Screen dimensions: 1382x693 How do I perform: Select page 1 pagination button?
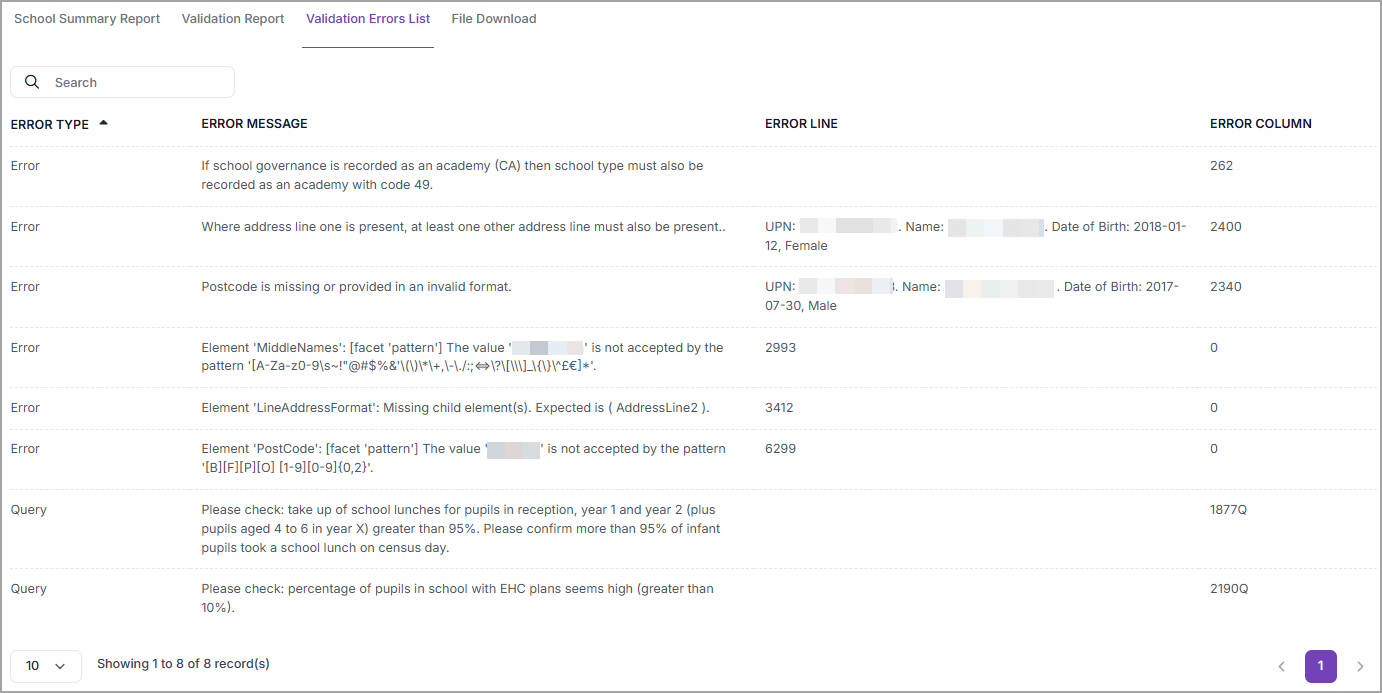(1320, 666)
